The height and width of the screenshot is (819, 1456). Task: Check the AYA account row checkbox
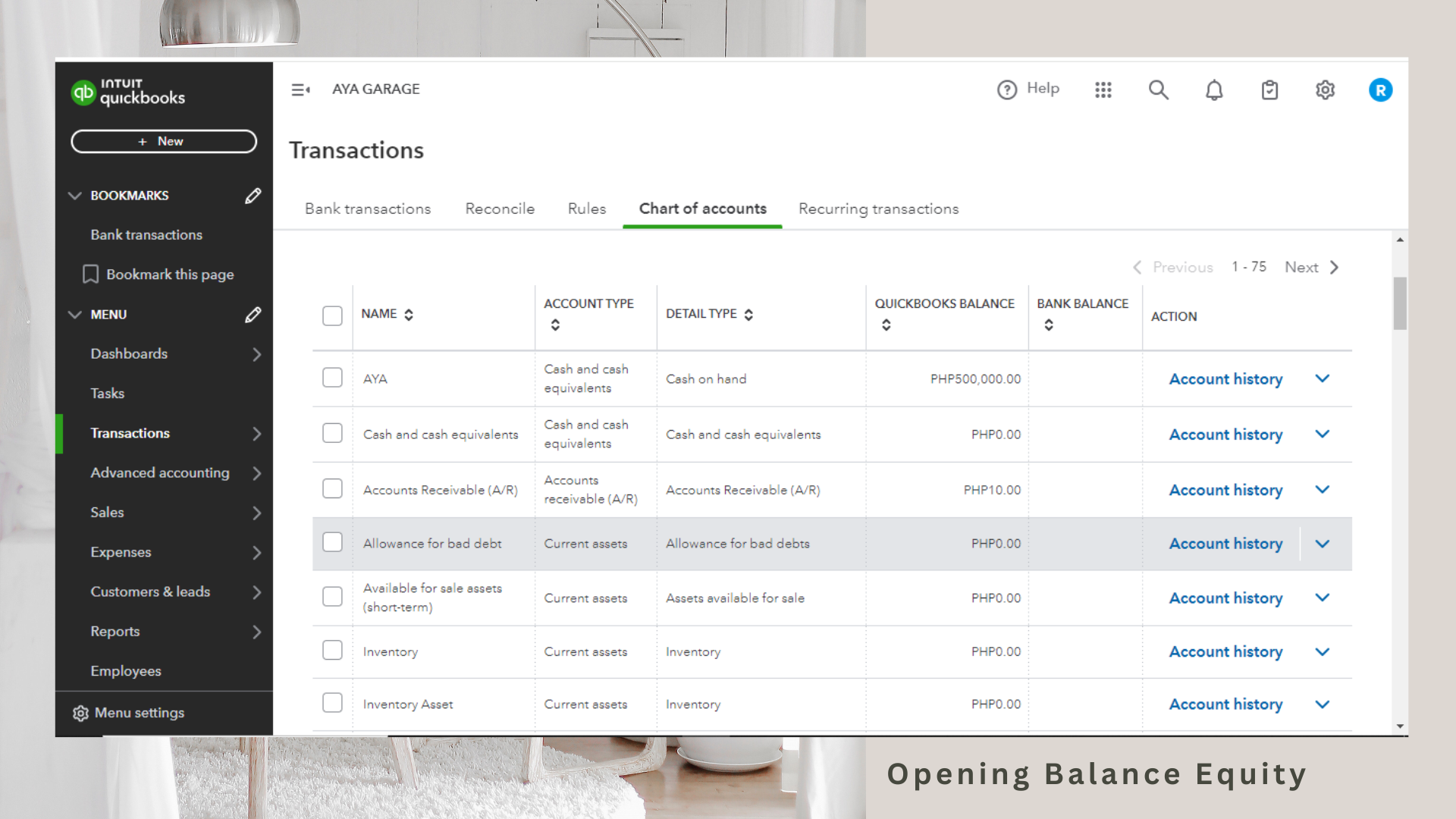click(332, 378)
